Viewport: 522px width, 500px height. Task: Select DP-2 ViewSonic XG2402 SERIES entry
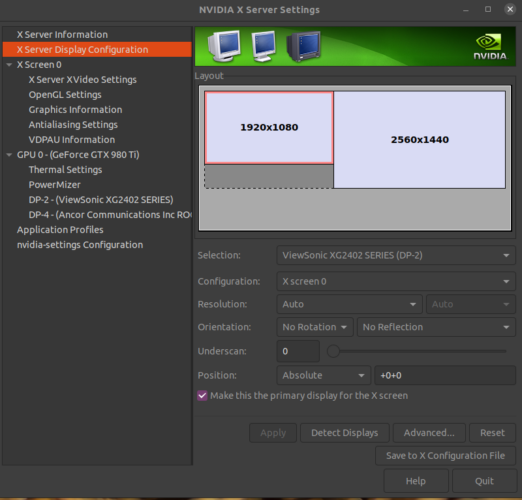tap(101, 200)
